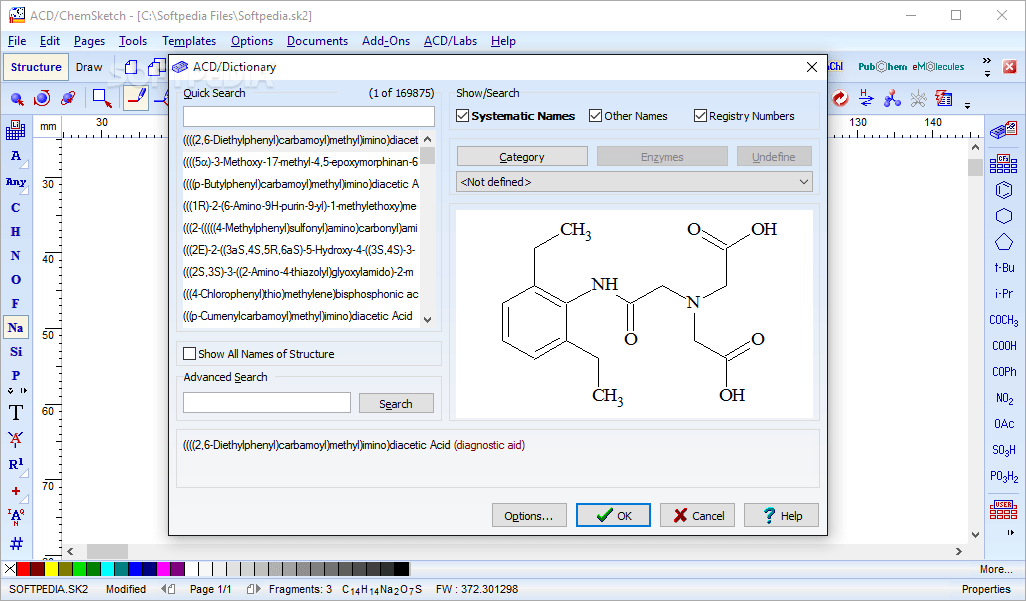Expand the R1 group tool flyout
The height and width of the screenshot is (601, 1026).
pos(25,475)
